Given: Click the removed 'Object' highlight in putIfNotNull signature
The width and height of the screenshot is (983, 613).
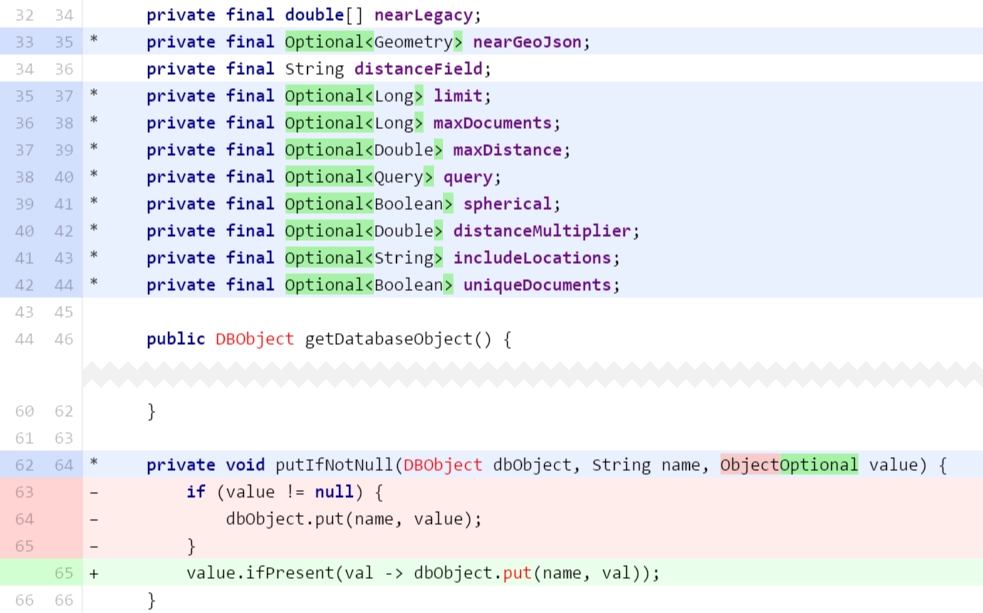Looking at the screenshot, I should [750, 465].
